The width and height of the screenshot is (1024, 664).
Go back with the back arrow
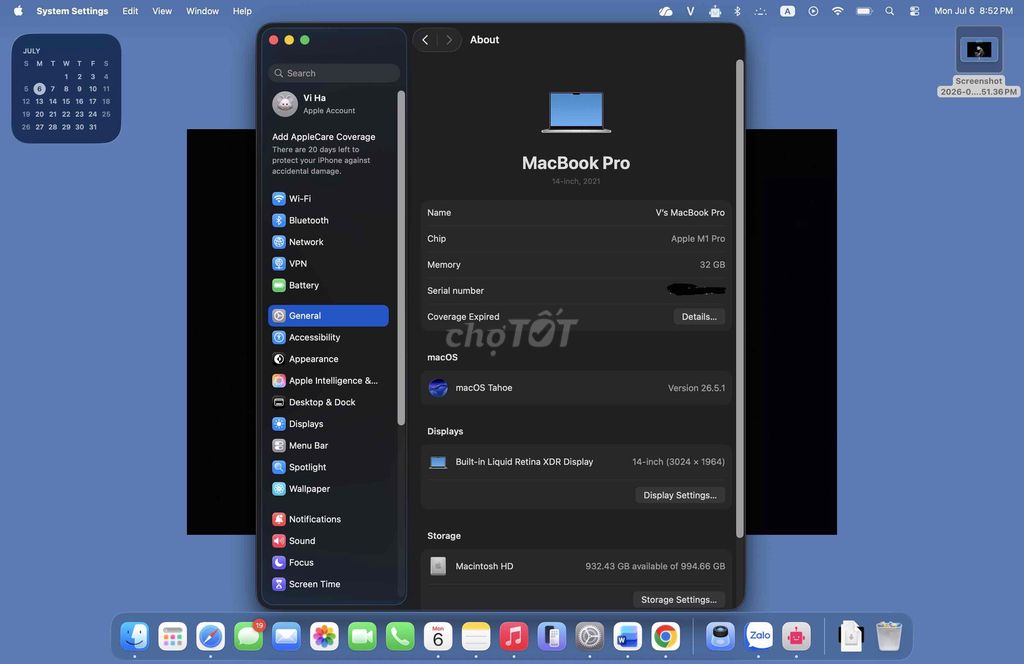[425, 40]
